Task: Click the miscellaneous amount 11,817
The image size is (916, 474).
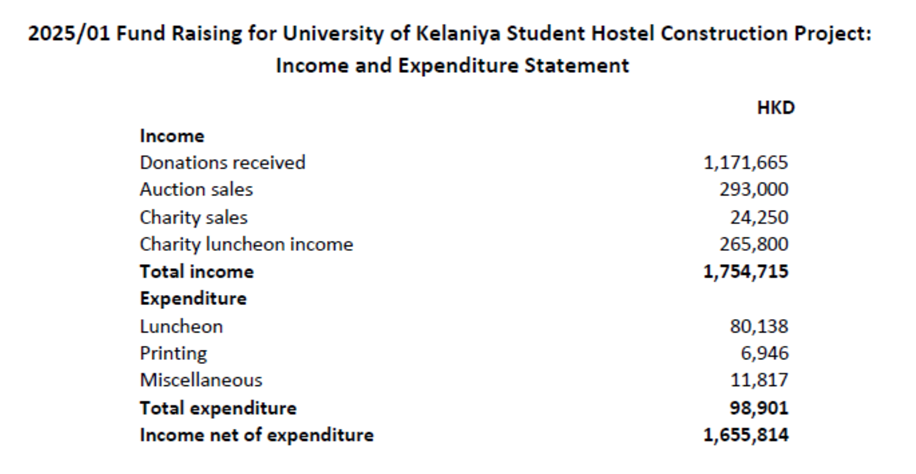Action: point(760,380)
